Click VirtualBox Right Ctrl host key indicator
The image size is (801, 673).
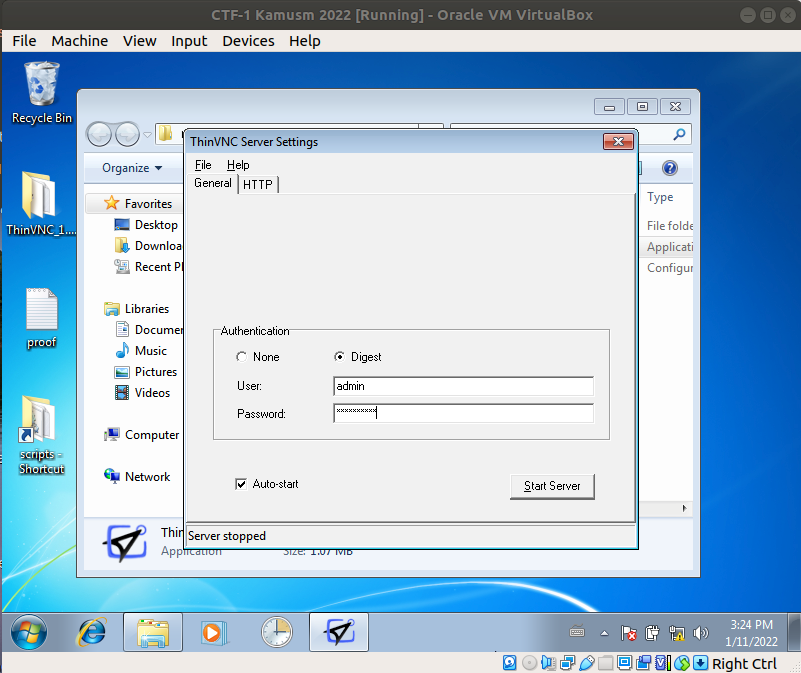click(x=744, y=663)
